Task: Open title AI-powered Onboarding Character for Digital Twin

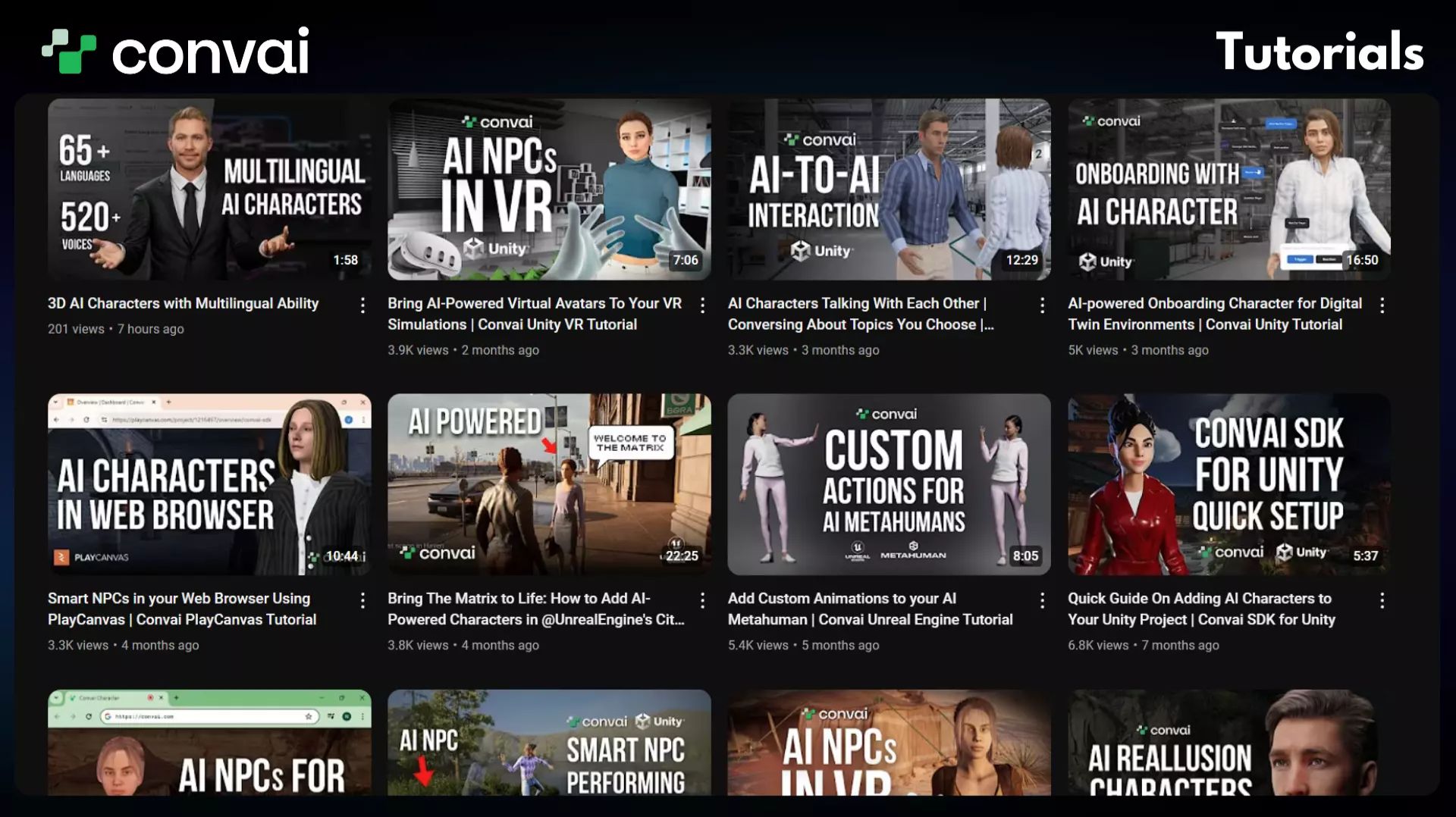Action: click(1215, 314)
